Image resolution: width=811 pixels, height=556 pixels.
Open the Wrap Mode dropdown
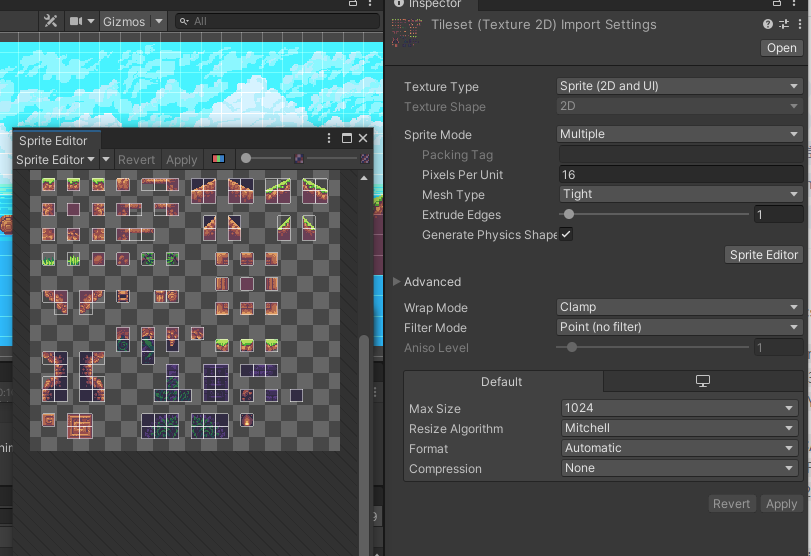tap(679, 307)
